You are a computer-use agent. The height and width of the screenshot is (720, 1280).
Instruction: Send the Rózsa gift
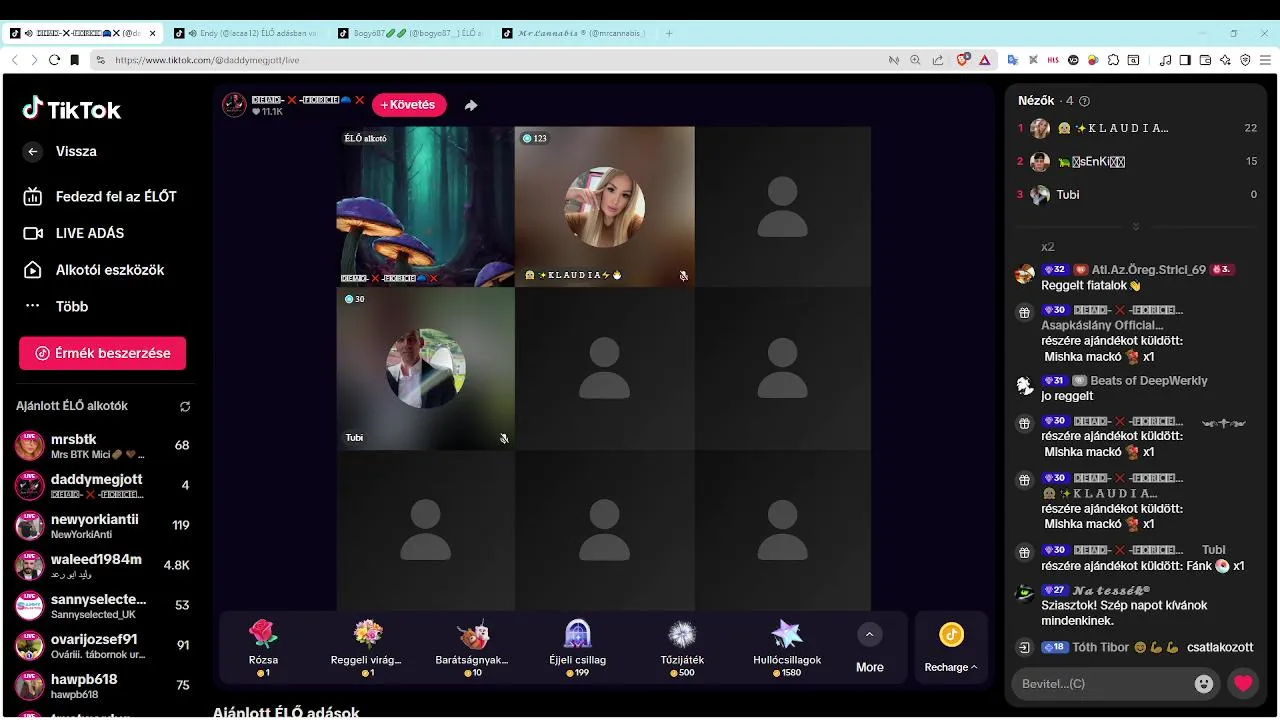[263, 647]
